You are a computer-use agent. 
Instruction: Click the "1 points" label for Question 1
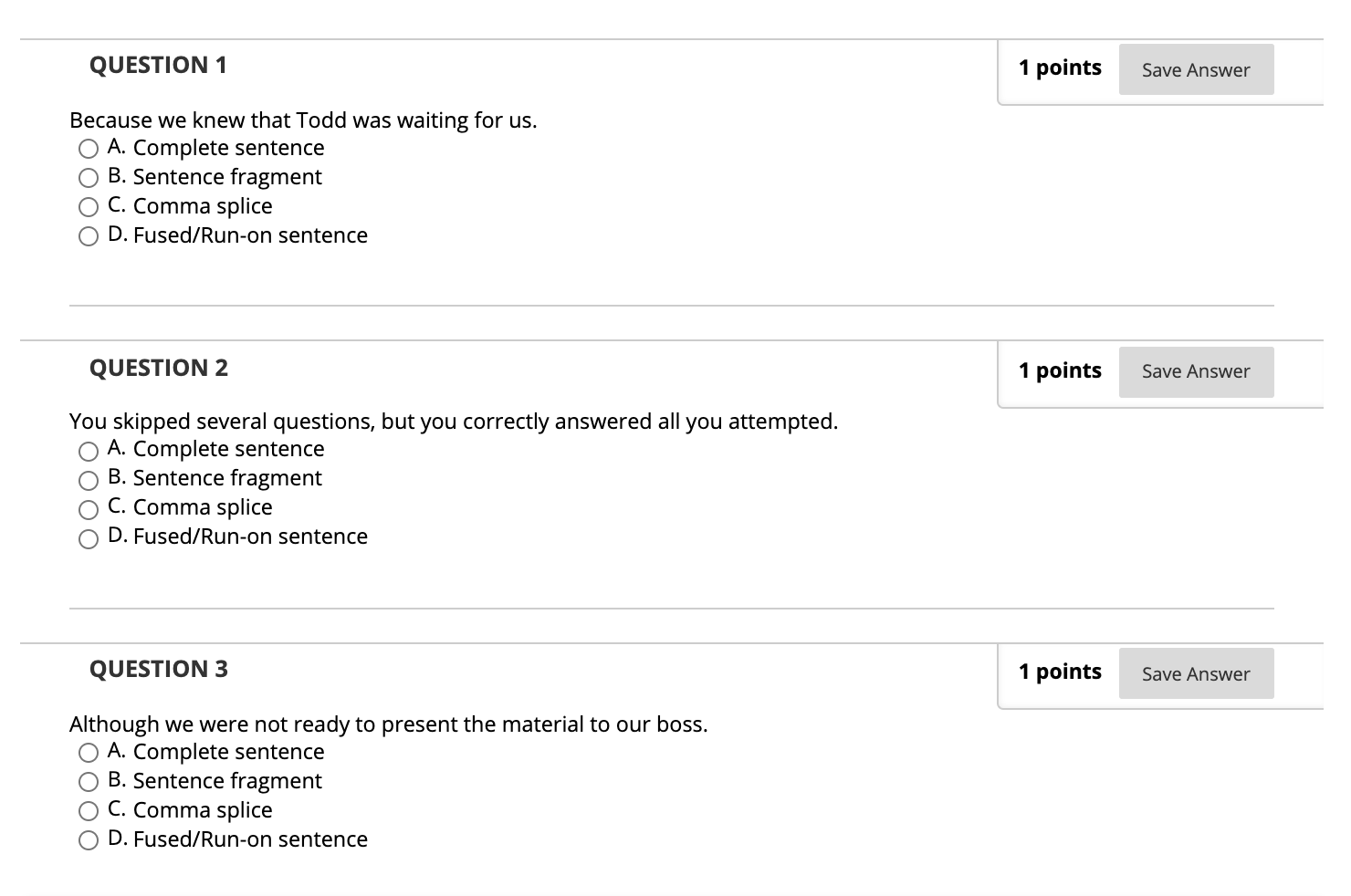(1060, 68)
